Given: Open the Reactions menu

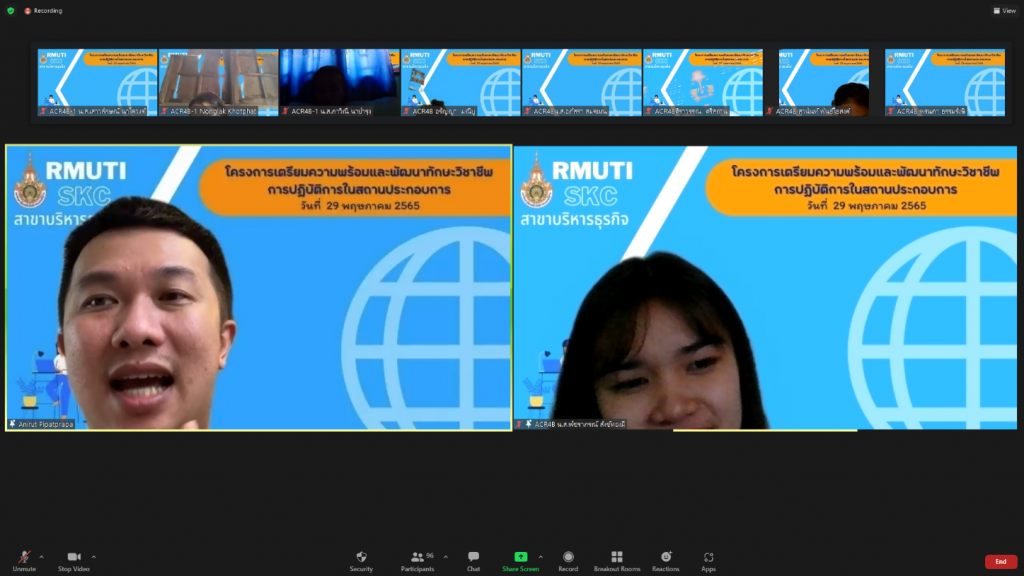Looking at the screenshot, I should (x=665, y=560).
